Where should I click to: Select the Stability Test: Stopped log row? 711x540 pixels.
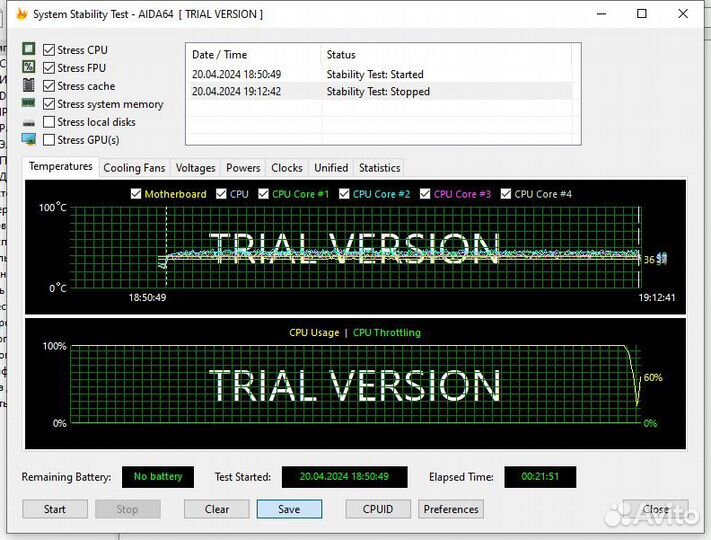[x=378, y=92]
